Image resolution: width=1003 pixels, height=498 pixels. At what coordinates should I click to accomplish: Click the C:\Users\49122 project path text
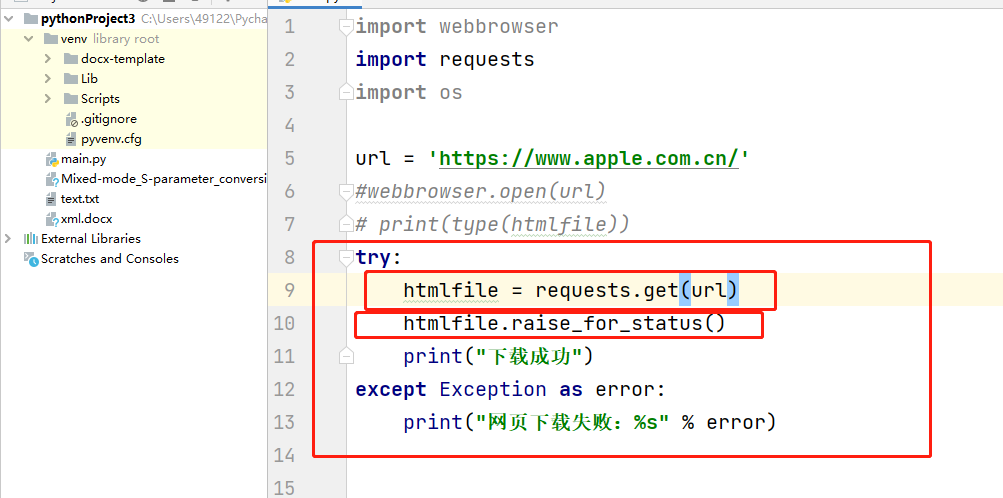(205, 19)
